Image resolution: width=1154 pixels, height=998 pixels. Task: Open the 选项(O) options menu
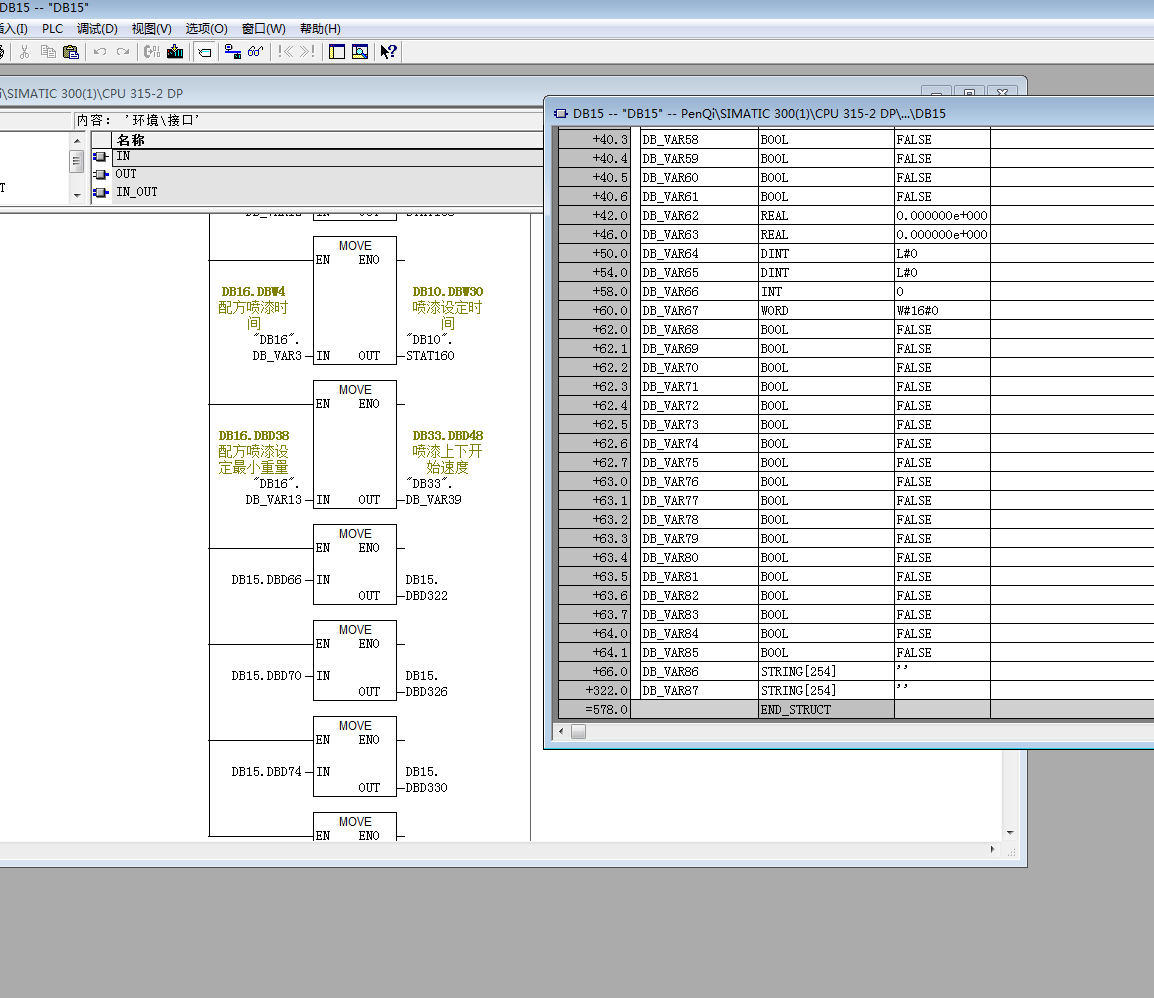[206, 29]
